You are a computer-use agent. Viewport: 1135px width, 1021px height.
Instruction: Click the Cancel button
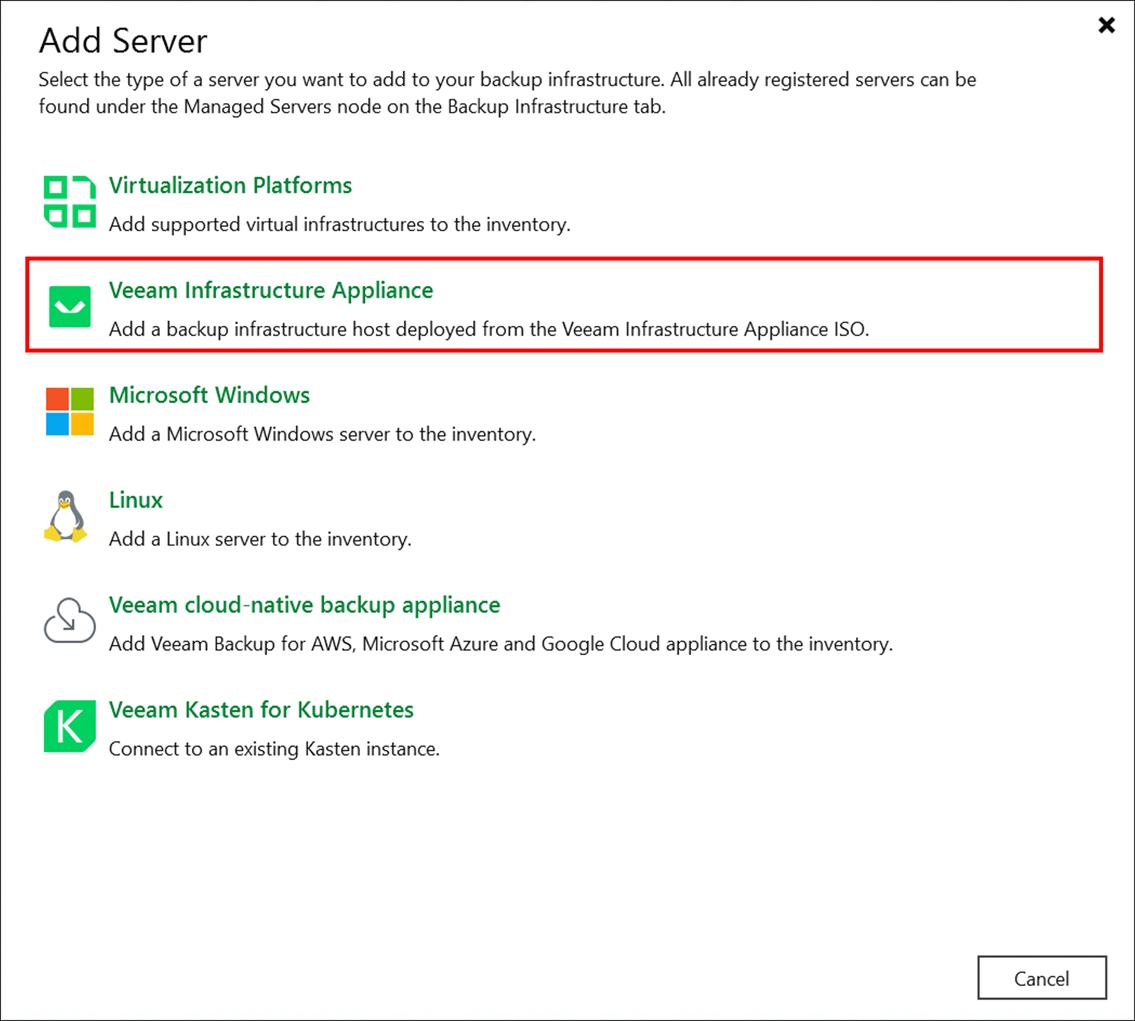coord(1041,978)
